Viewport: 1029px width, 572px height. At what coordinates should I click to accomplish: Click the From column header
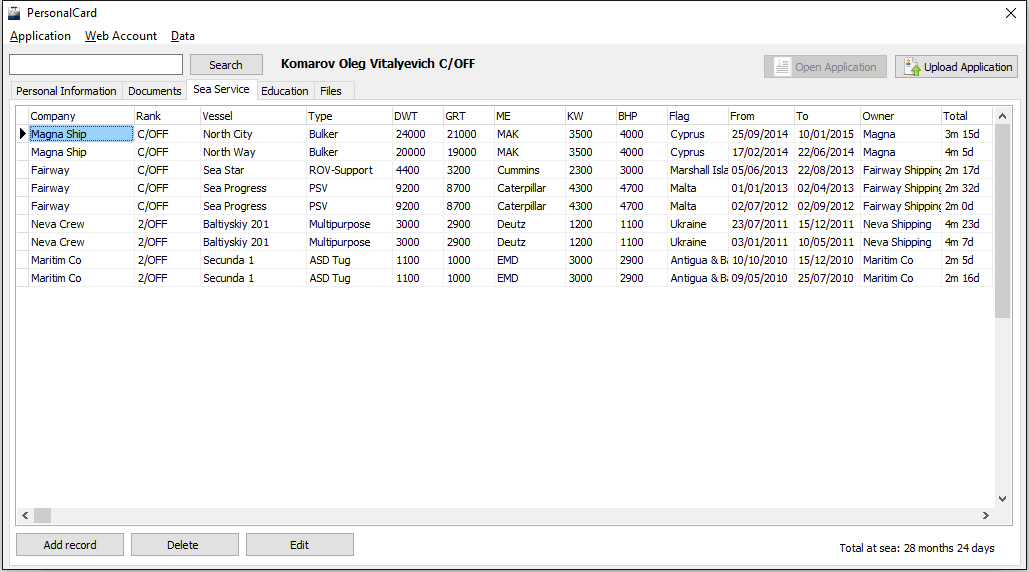[761, 116]
